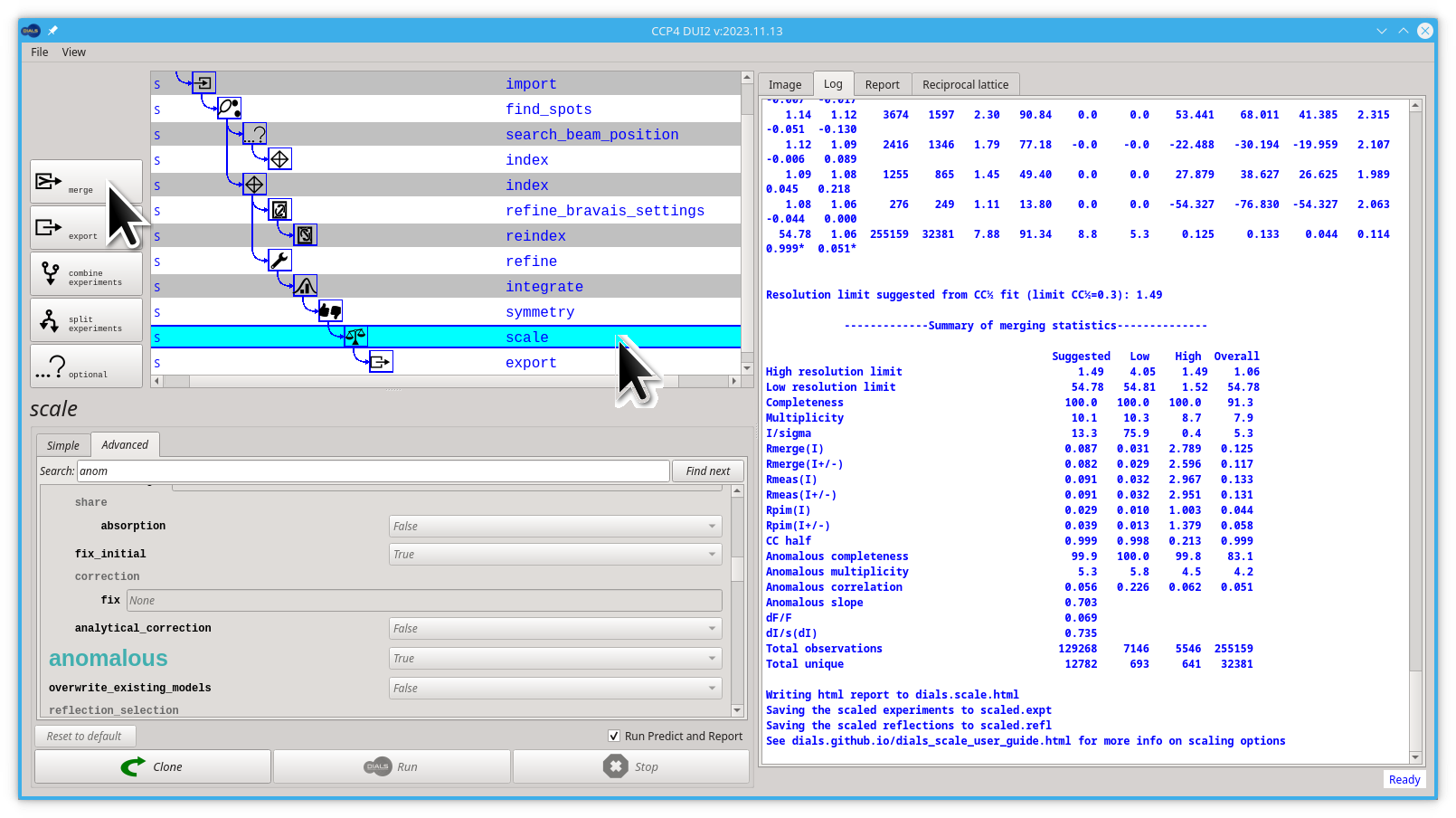Click the Find next button
Screen dimensions: 1456x818
coord(708,471)
